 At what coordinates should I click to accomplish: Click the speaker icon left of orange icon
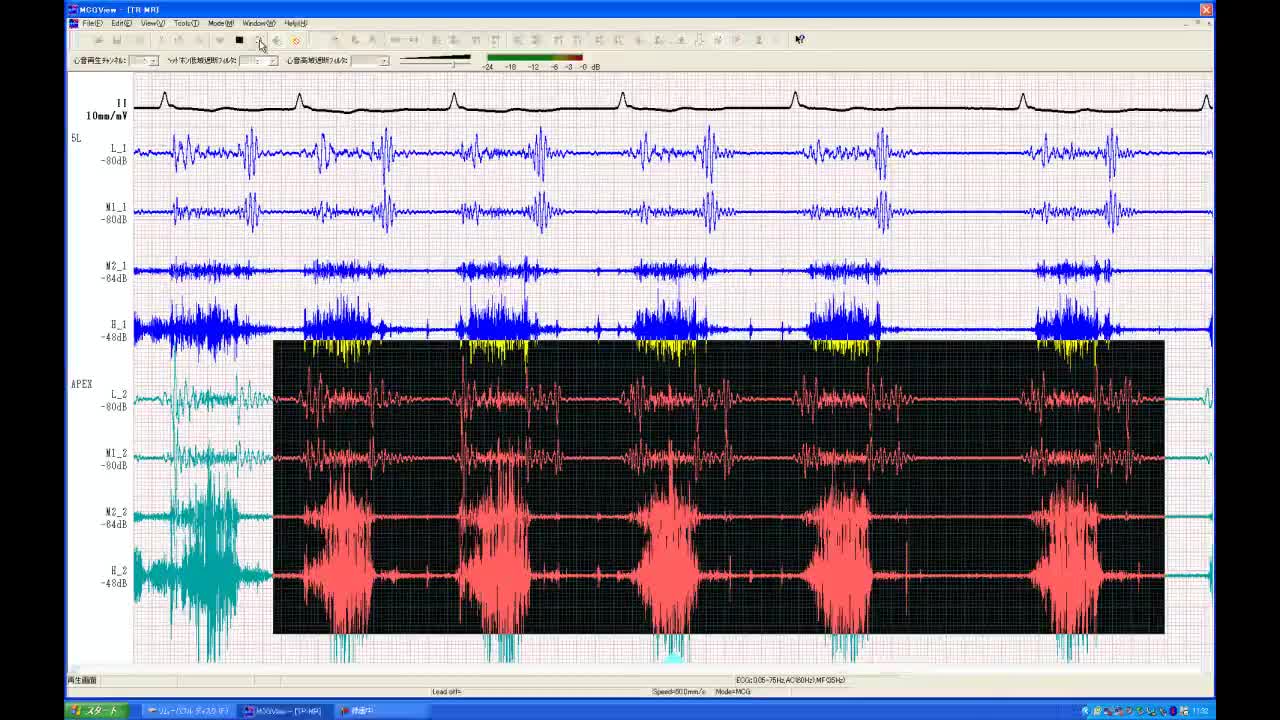click(x=277, y=40)
